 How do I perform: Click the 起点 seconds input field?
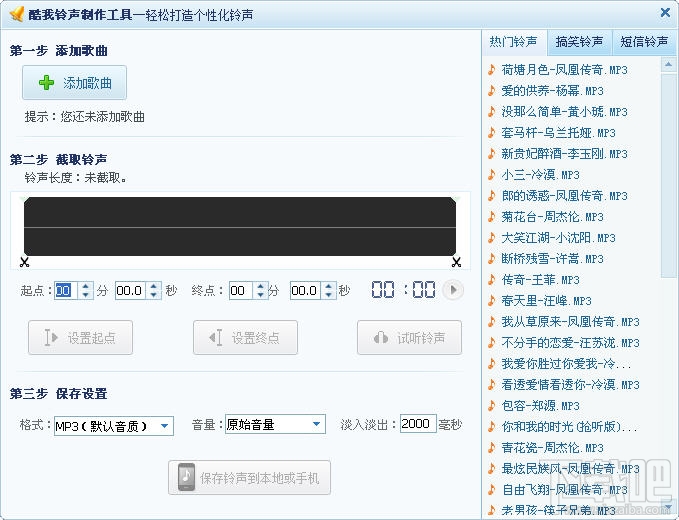pyautogui.click(x=130, y=291)
